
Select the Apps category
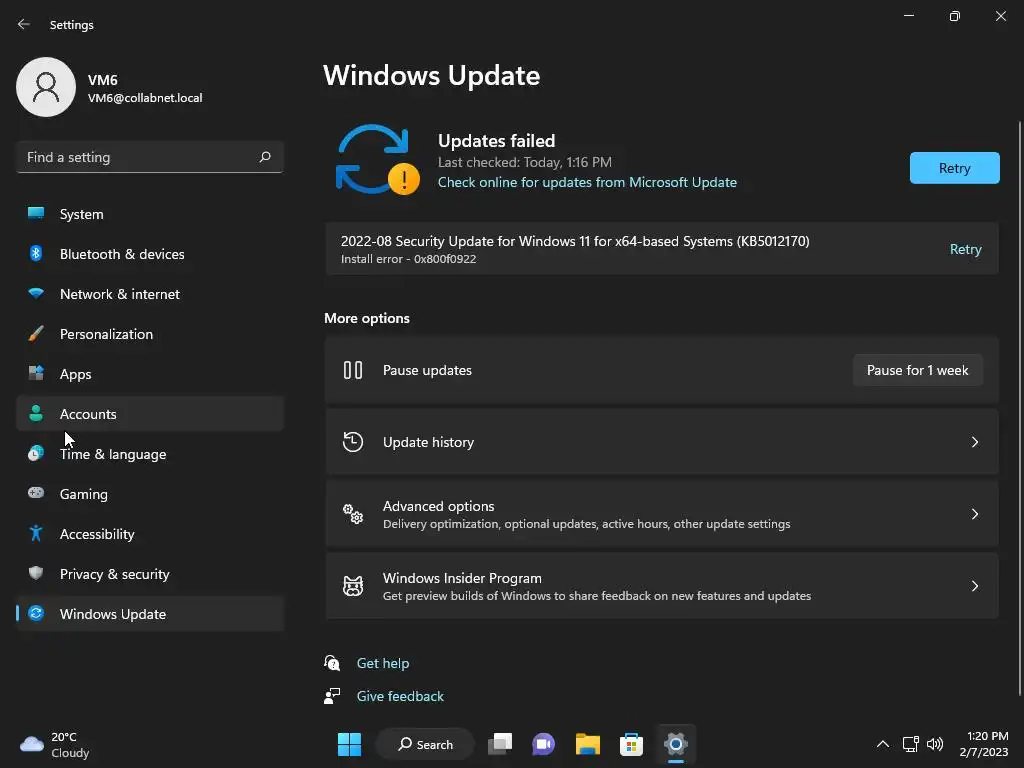150,374
